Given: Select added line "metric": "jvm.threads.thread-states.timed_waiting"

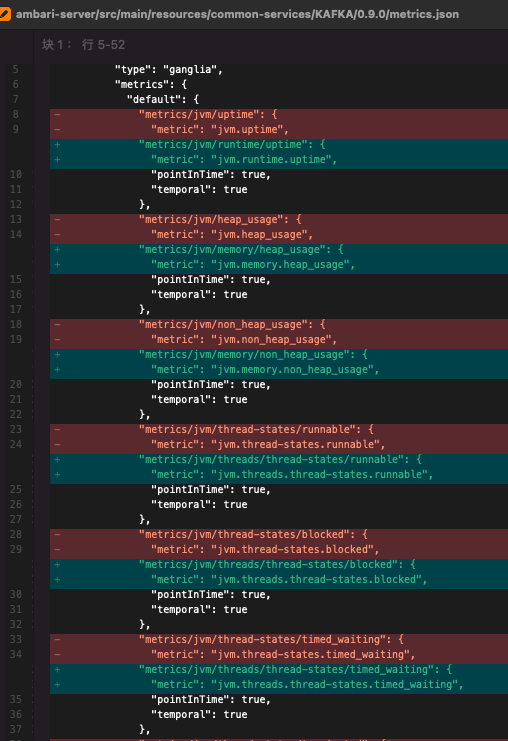Looking at the screenshot, I should pos(279,685).
